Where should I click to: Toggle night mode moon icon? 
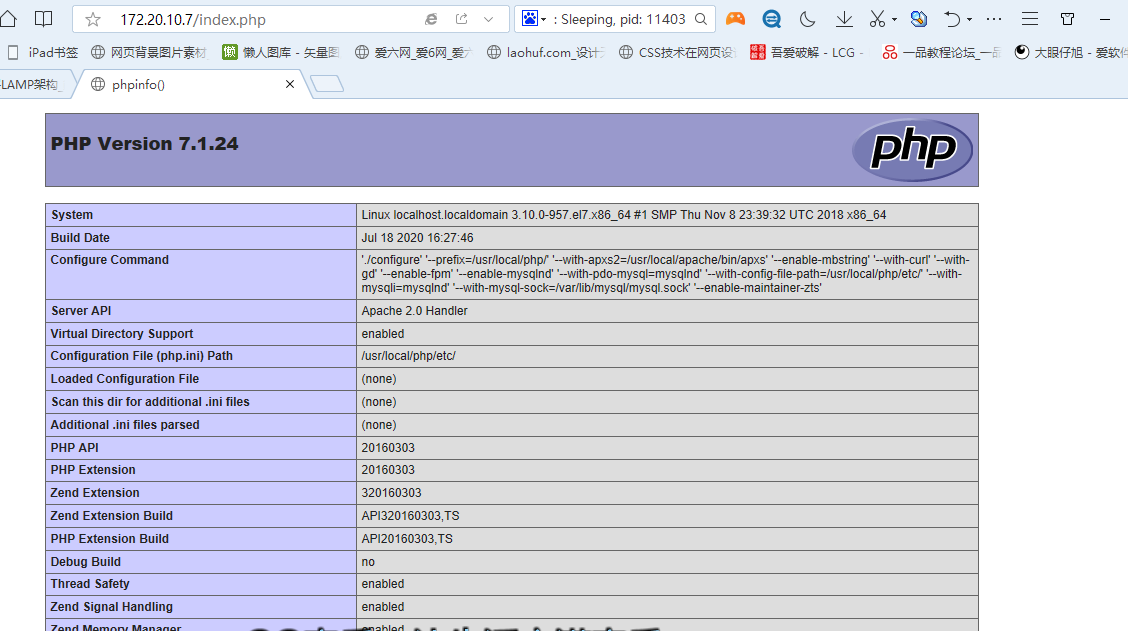(x=808, y=19)
